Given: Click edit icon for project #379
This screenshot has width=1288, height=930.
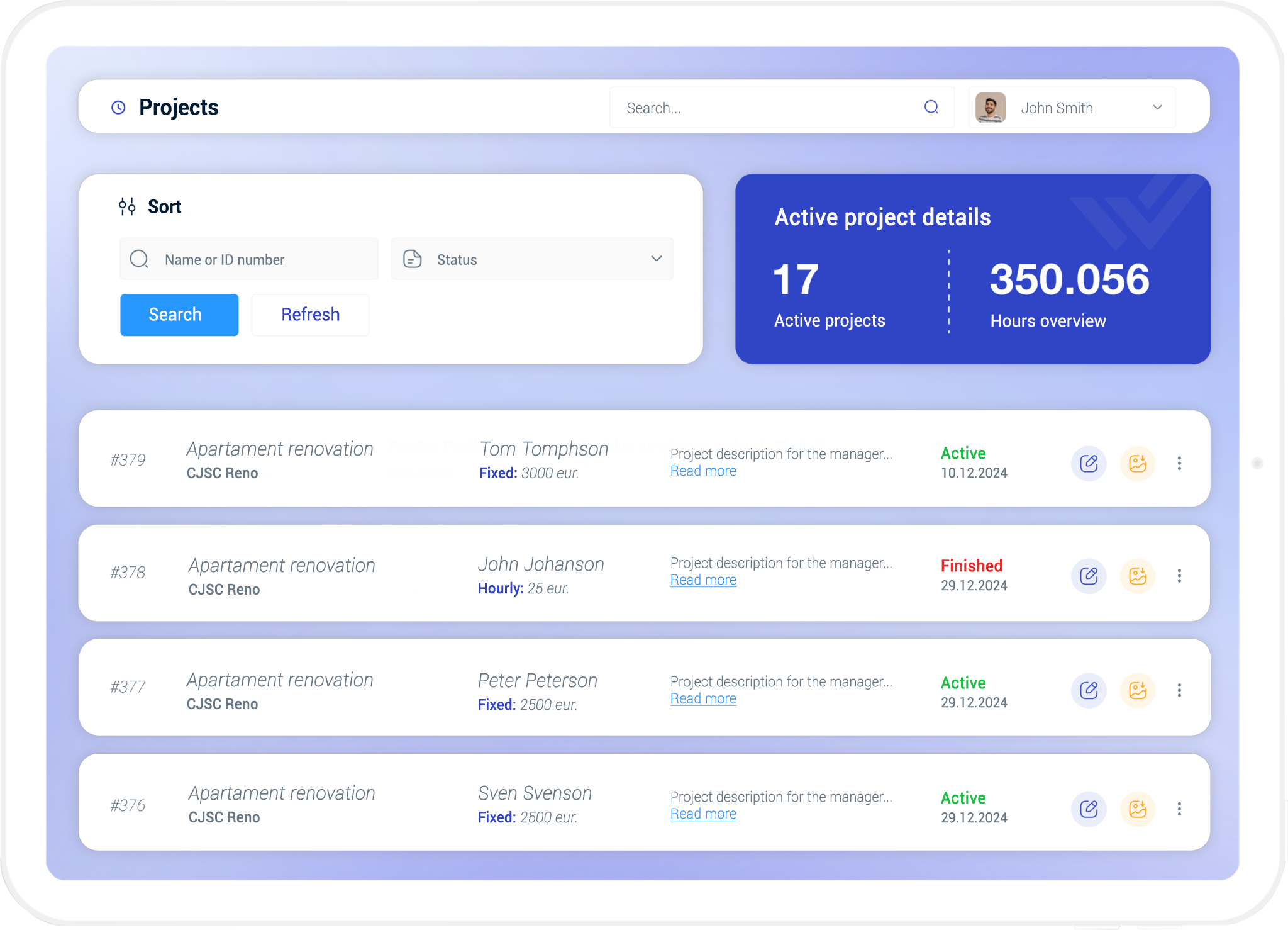Looking at the screenshot, I should click(1089, 464).
